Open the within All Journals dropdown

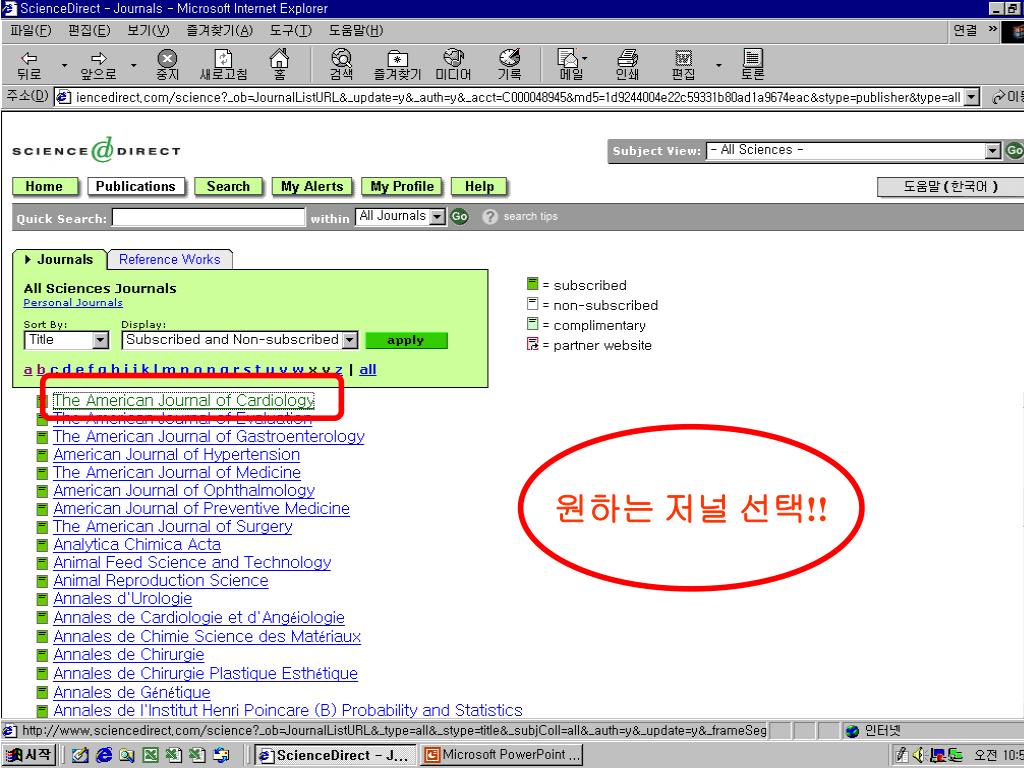pos(438,217)
